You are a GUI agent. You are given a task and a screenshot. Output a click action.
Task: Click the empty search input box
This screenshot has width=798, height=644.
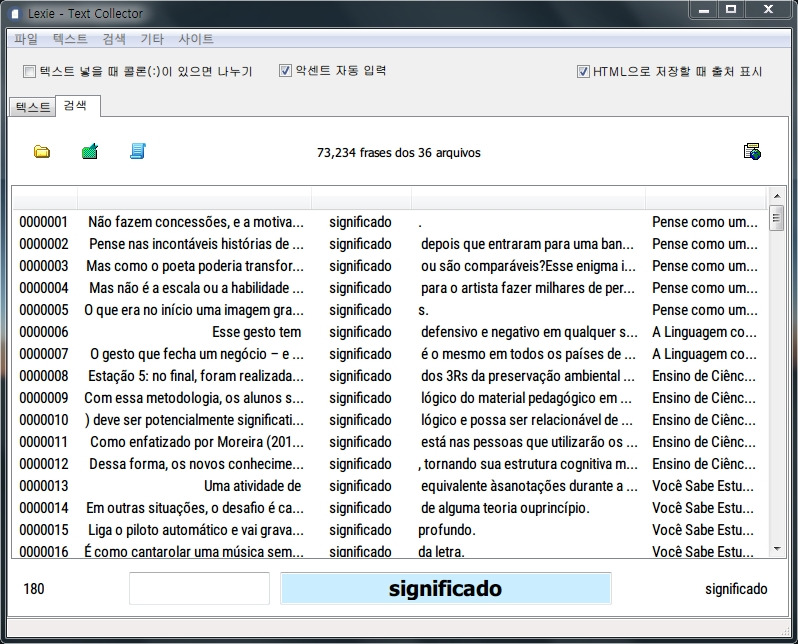pyautogui.click(x=199, y=589)
